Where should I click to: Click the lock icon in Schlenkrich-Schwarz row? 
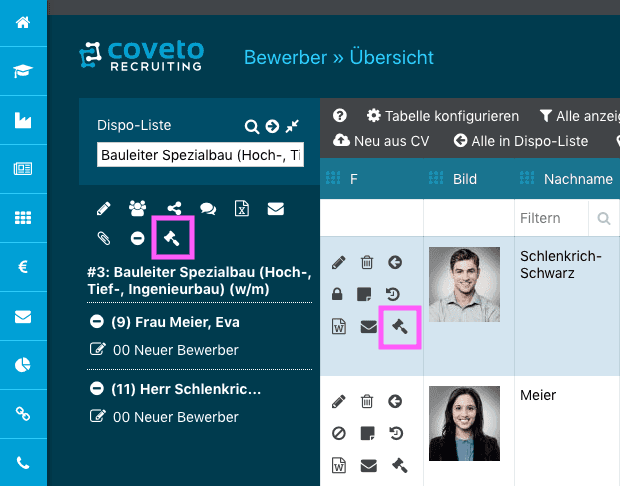[x=337, y=294]
